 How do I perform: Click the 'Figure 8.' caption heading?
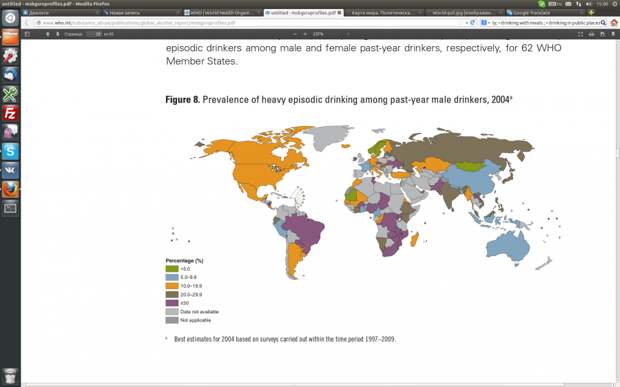tap(183, 100)
